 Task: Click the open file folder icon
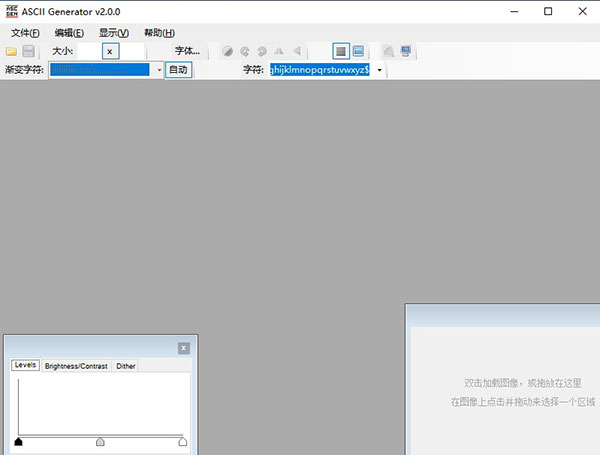(x=11, y=51)
